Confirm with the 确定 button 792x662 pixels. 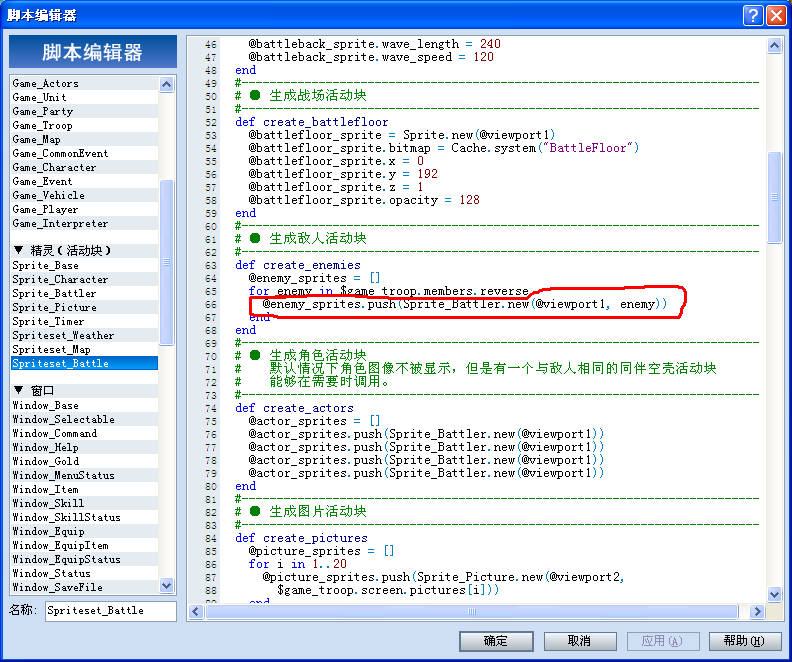496,641
